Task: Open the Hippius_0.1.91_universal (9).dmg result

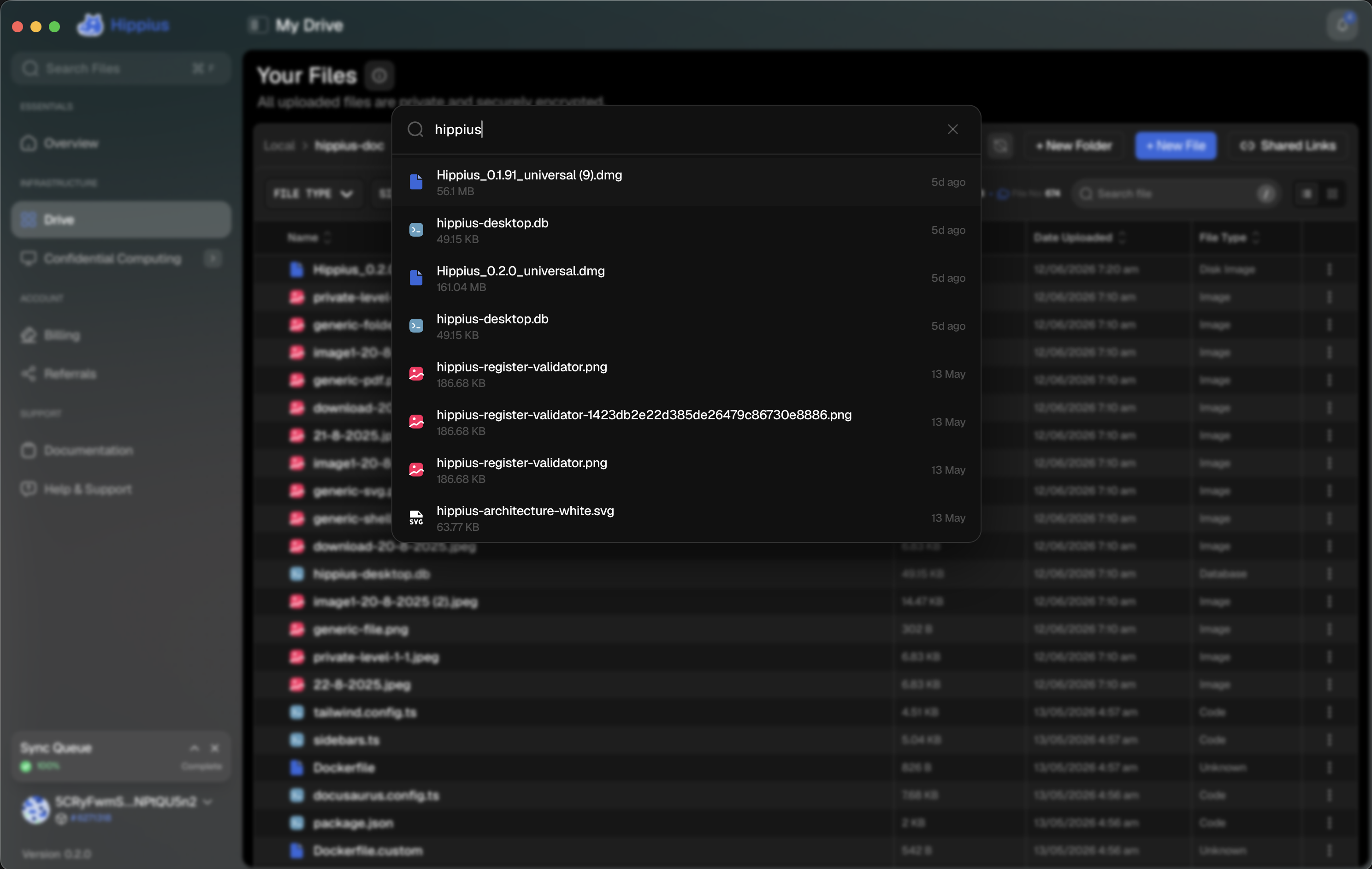Action: pyautogui.click(x=686, y=182)
